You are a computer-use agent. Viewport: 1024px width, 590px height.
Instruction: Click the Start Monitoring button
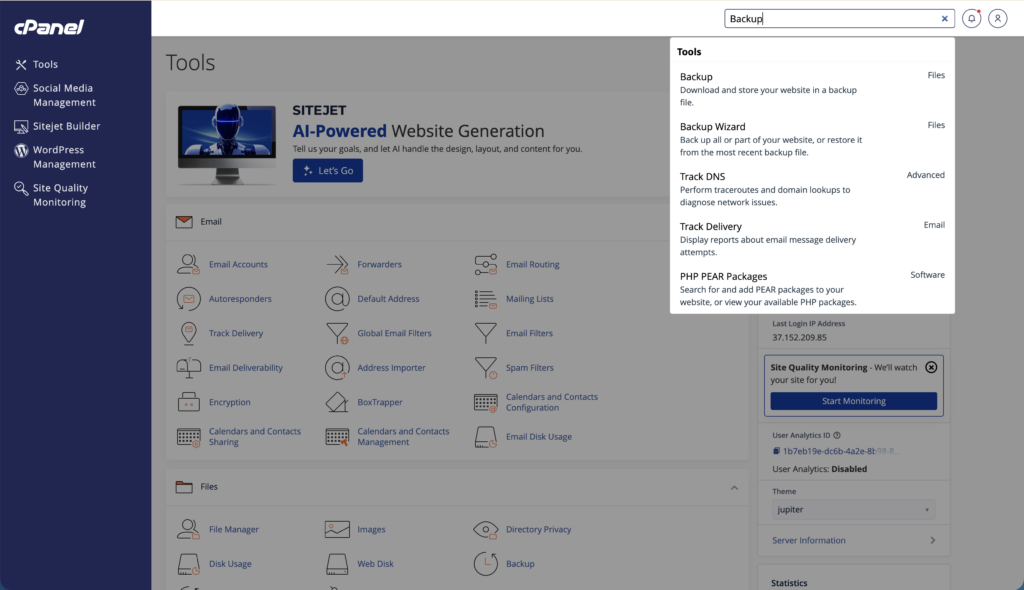pyautogui.click(x=853, y=401)
